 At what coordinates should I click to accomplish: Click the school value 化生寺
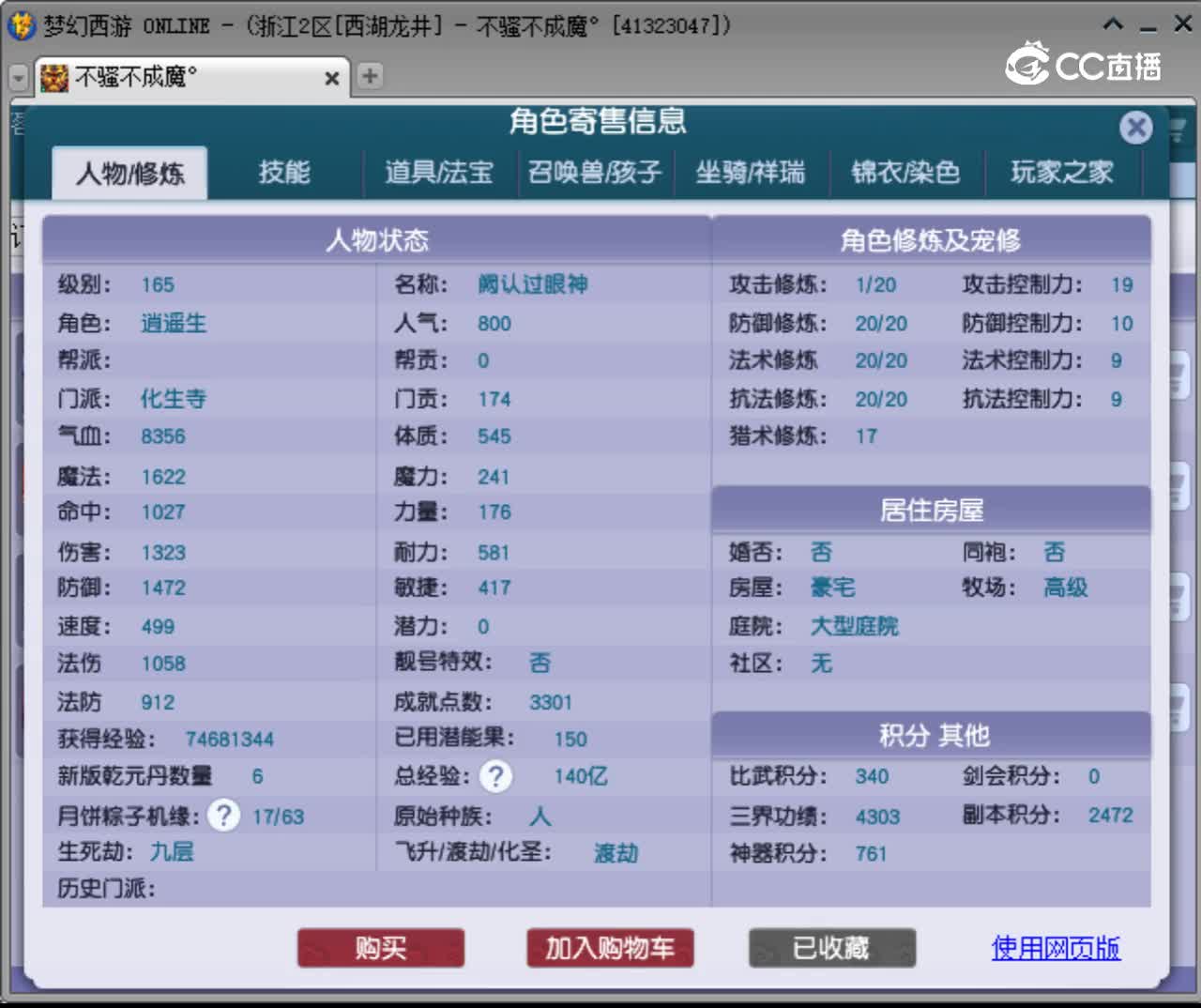click(174, 399)
